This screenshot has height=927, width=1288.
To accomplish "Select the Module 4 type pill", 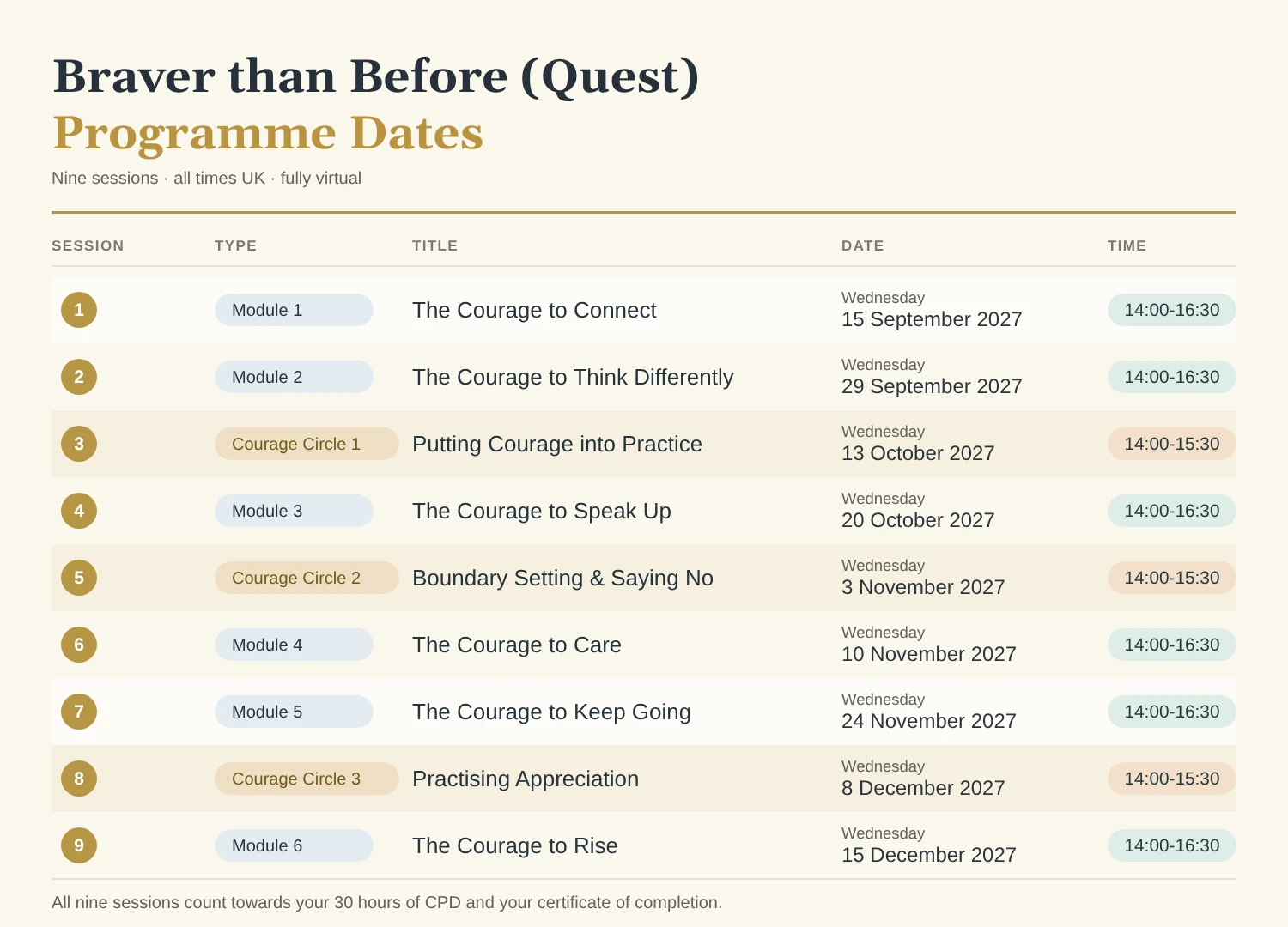I will coord(294,645).
